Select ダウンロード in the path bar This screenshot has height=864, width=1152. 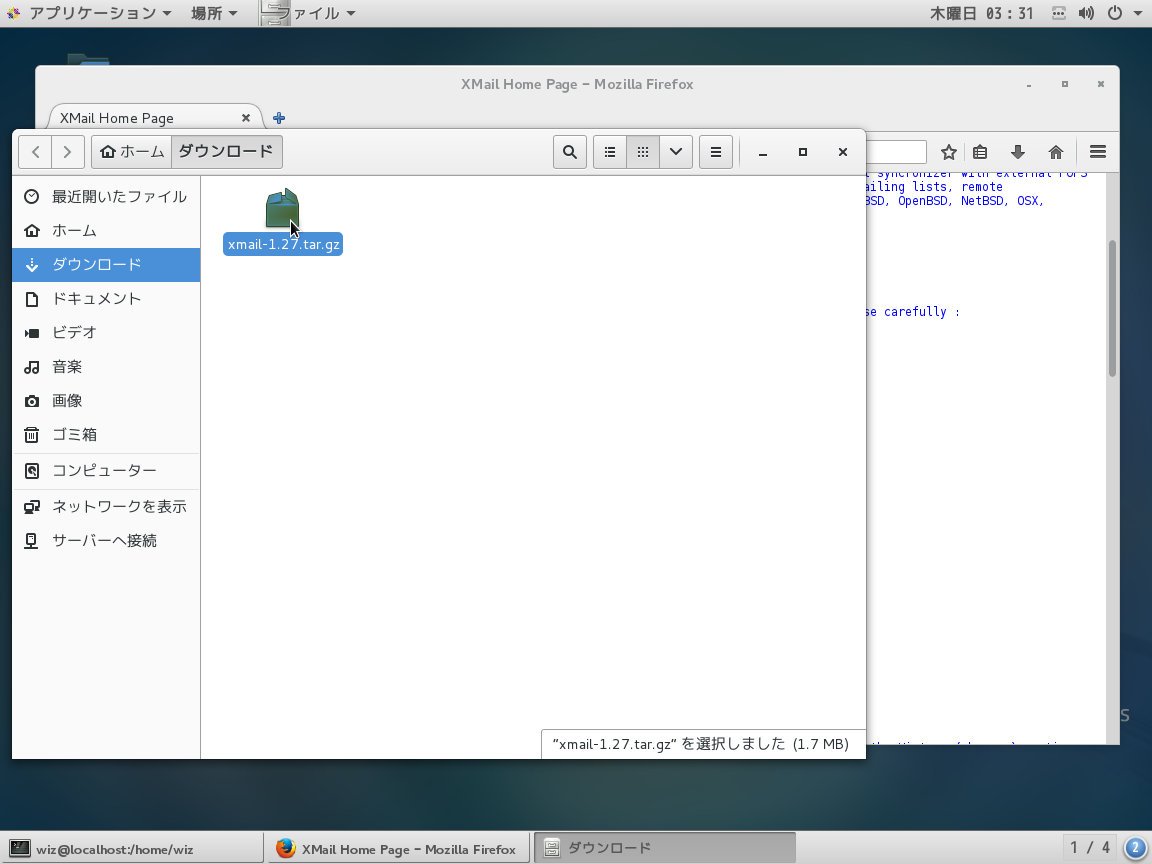click(x=226, y=152)
